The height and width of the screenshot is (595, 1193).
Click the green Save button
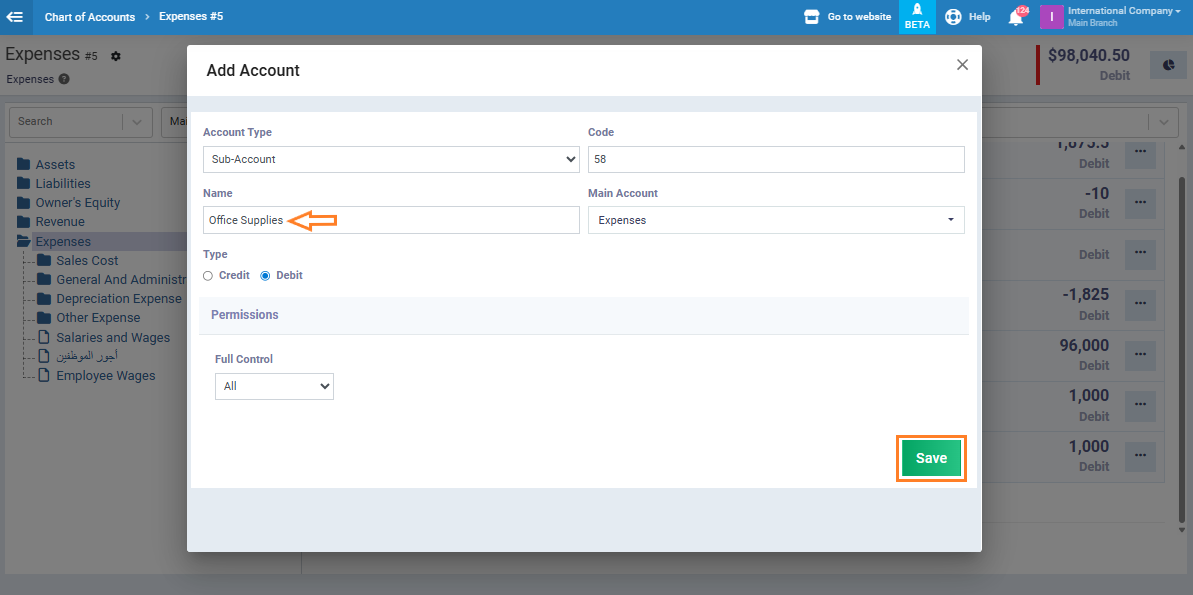931,458
